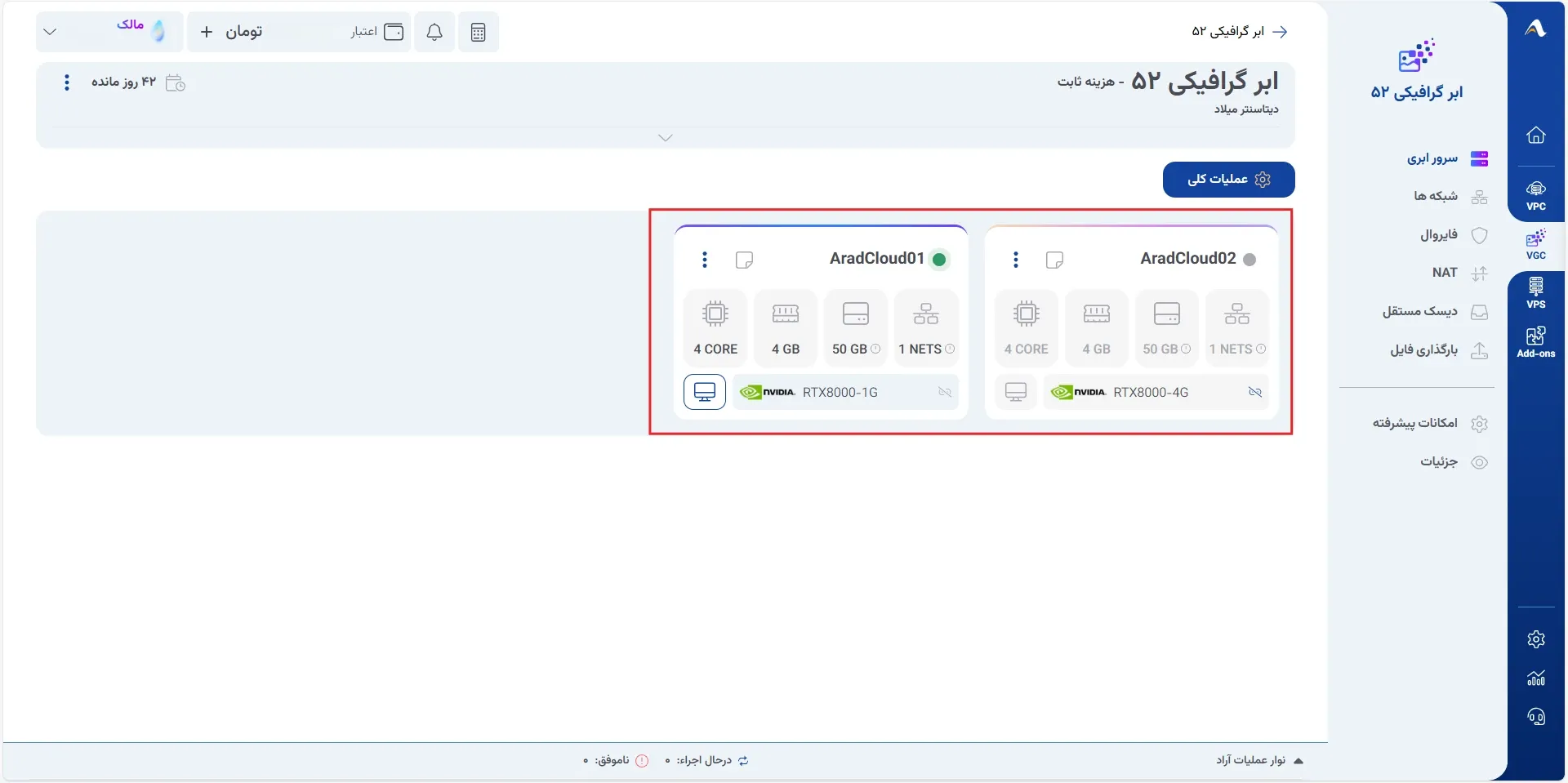Open three-dot menu of AradCloud02

[x=1016, y=260]
